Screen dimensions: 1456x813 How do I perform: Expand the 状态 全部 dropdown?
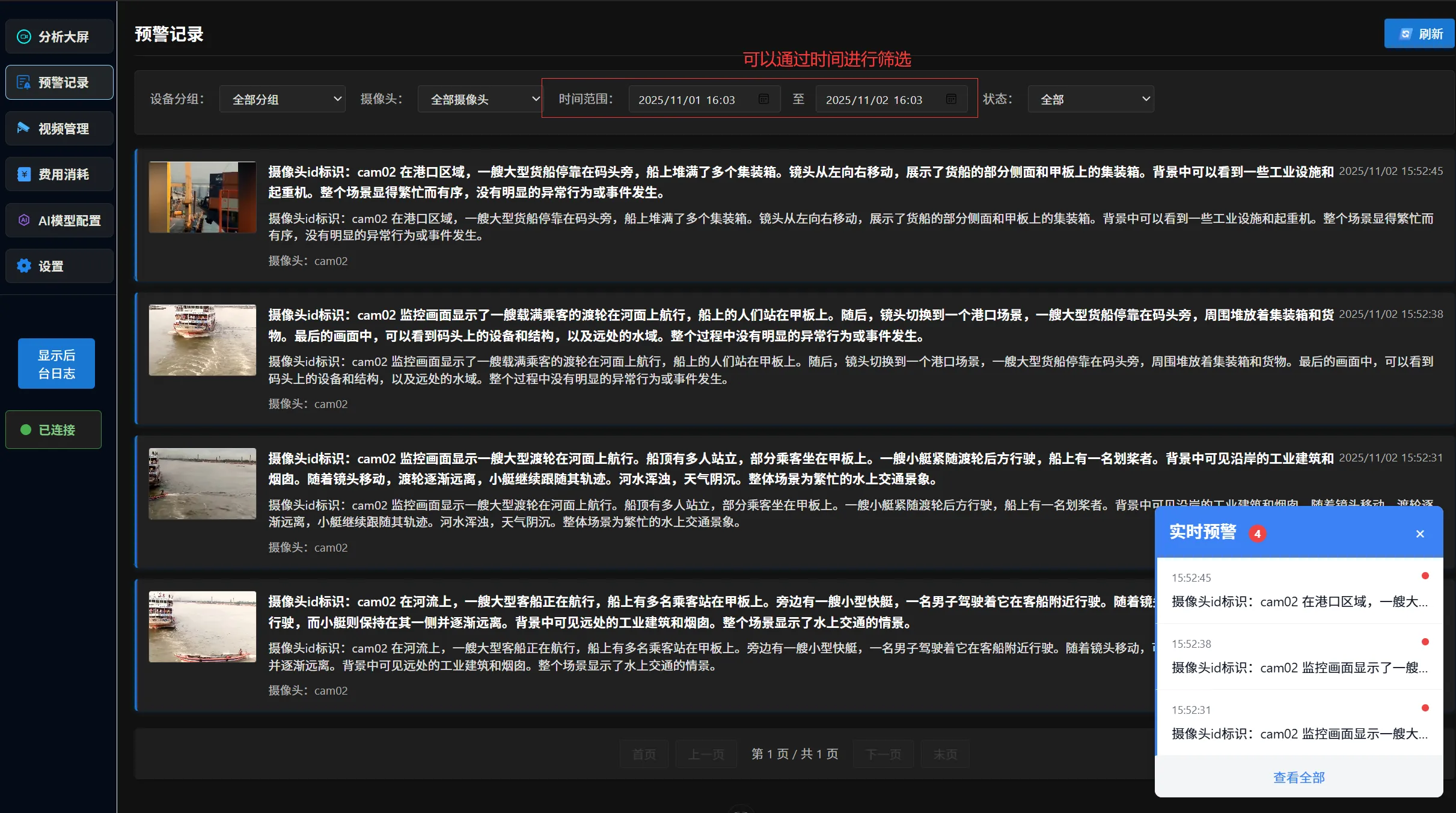(1090, 99)
